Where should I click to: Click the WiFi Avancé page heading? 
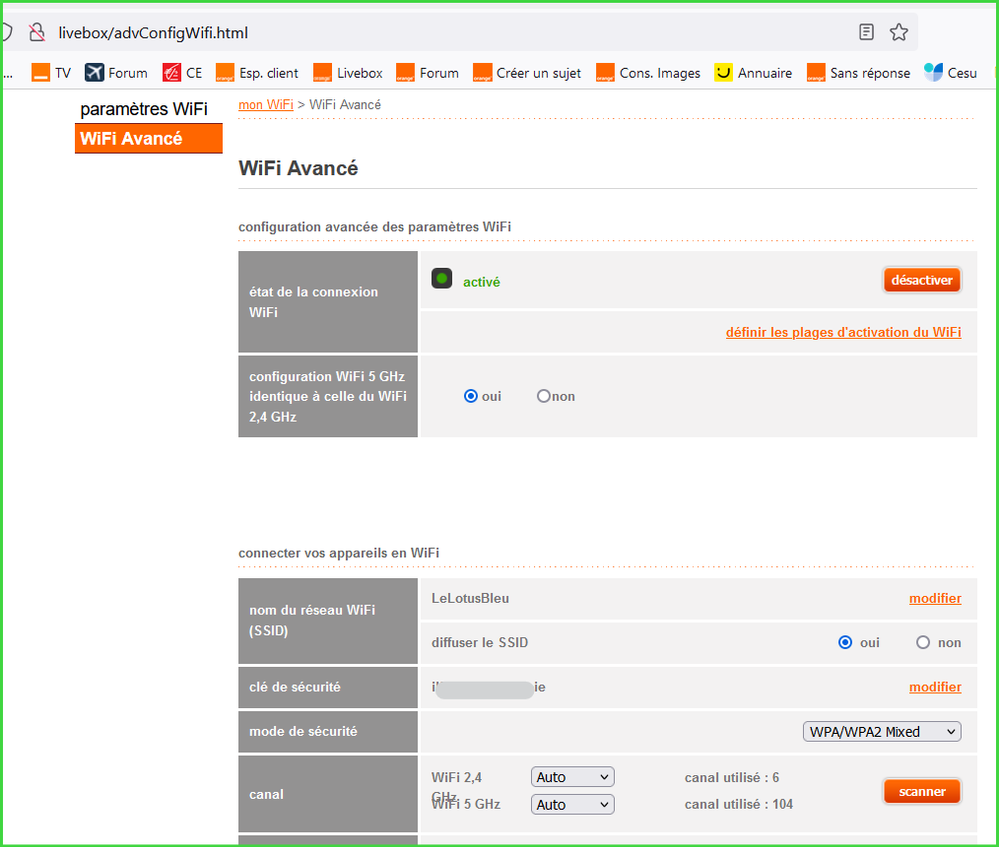click(x=298, y=168)
